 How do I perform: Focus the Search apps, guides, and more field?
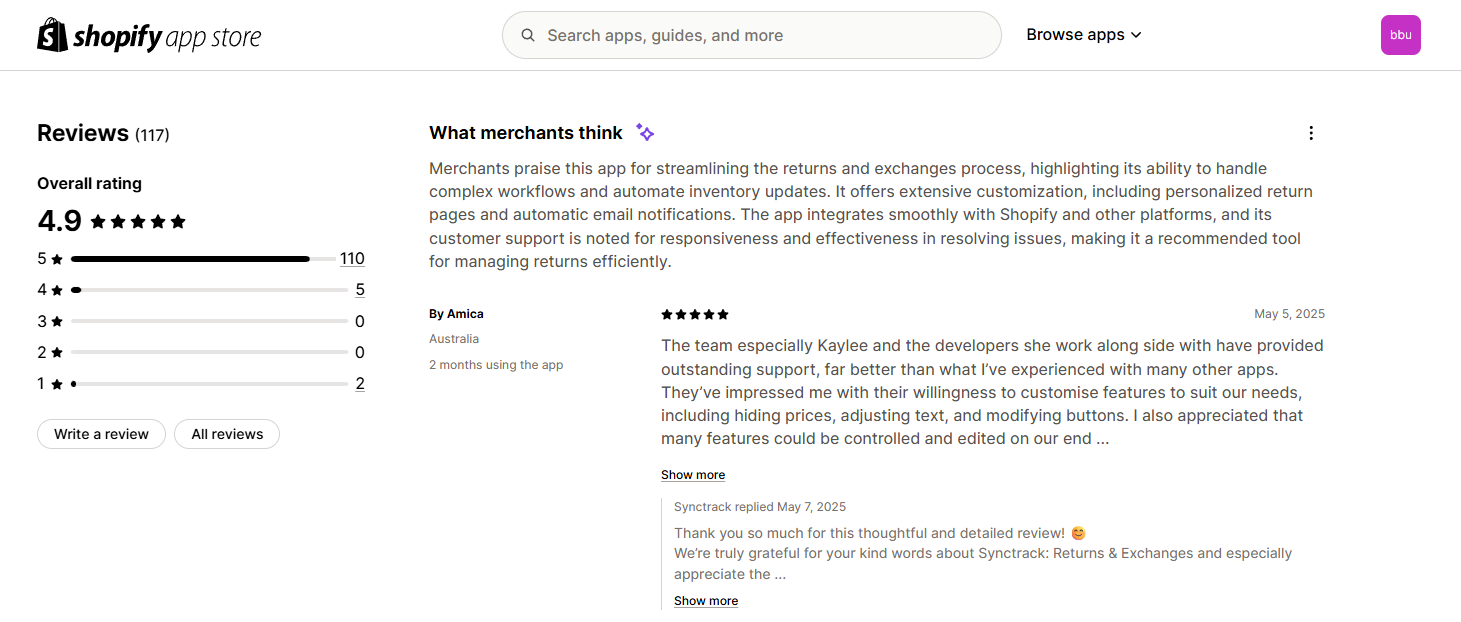[x=751, y=35]
